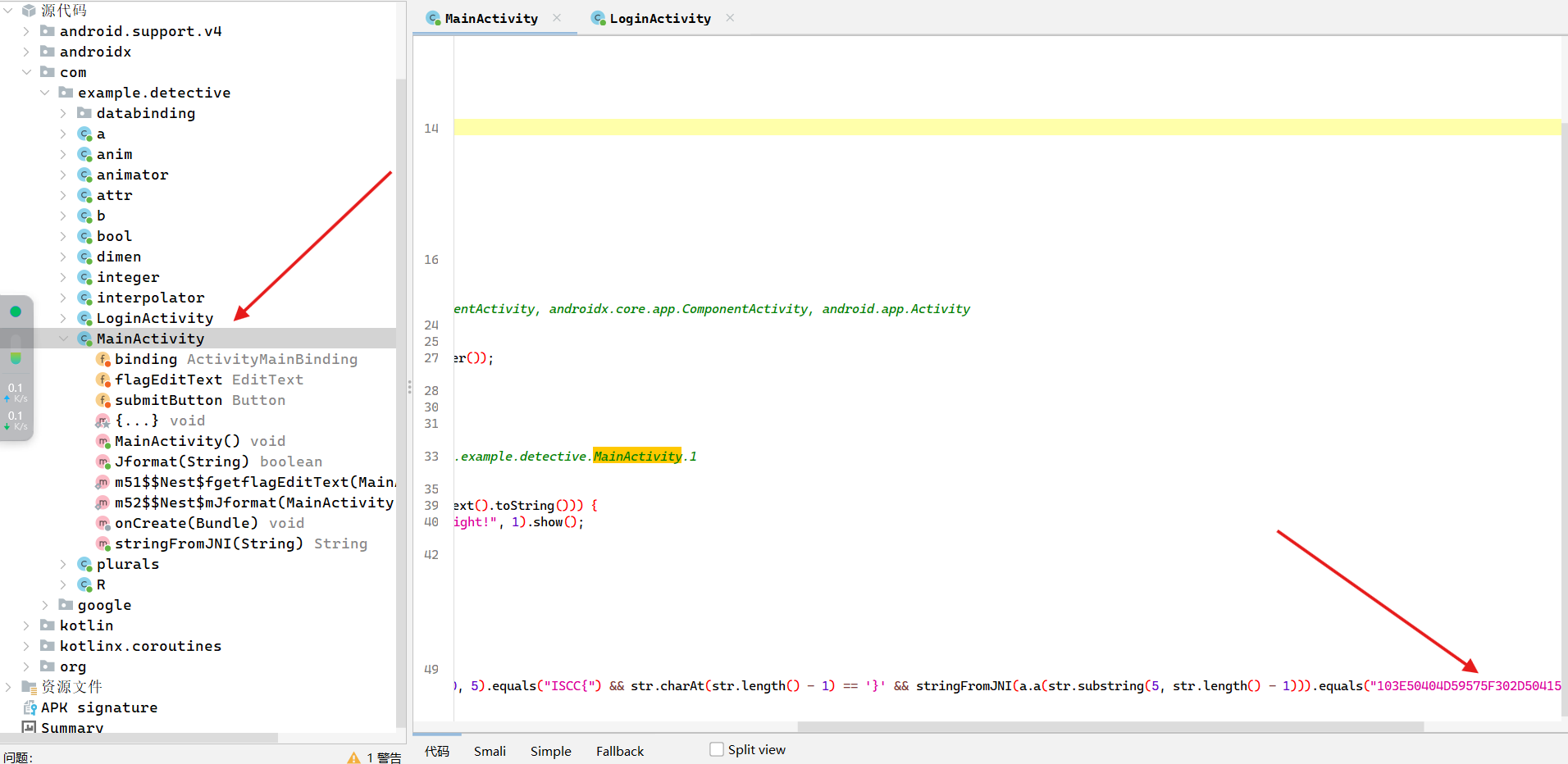This screenshot has height=764, width=1568.
Task: Expand the android.support.v4 package
Action: tap(26, 31)
